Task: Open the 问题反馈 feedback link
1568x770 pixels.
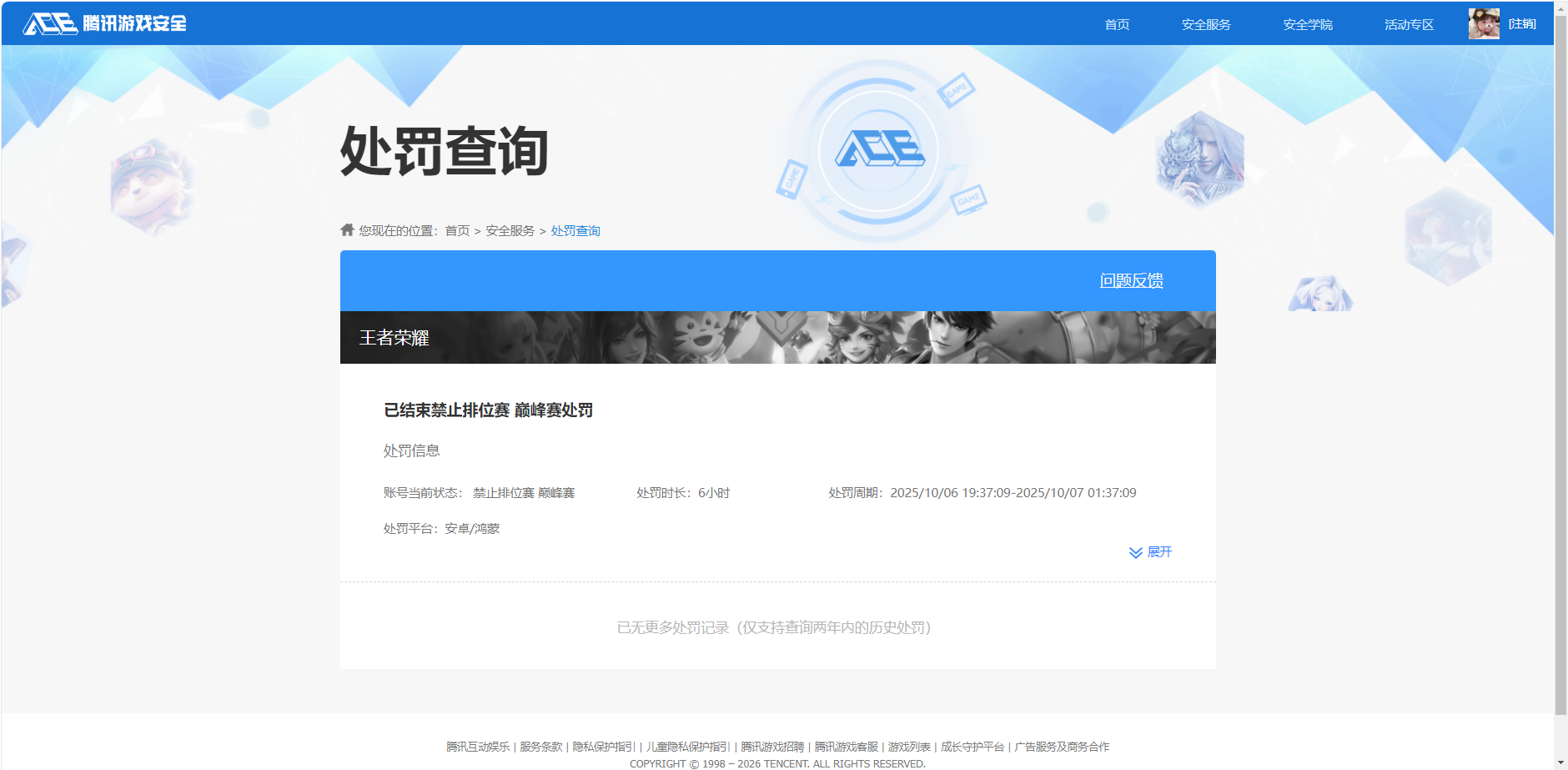Action: [1132, 281]
